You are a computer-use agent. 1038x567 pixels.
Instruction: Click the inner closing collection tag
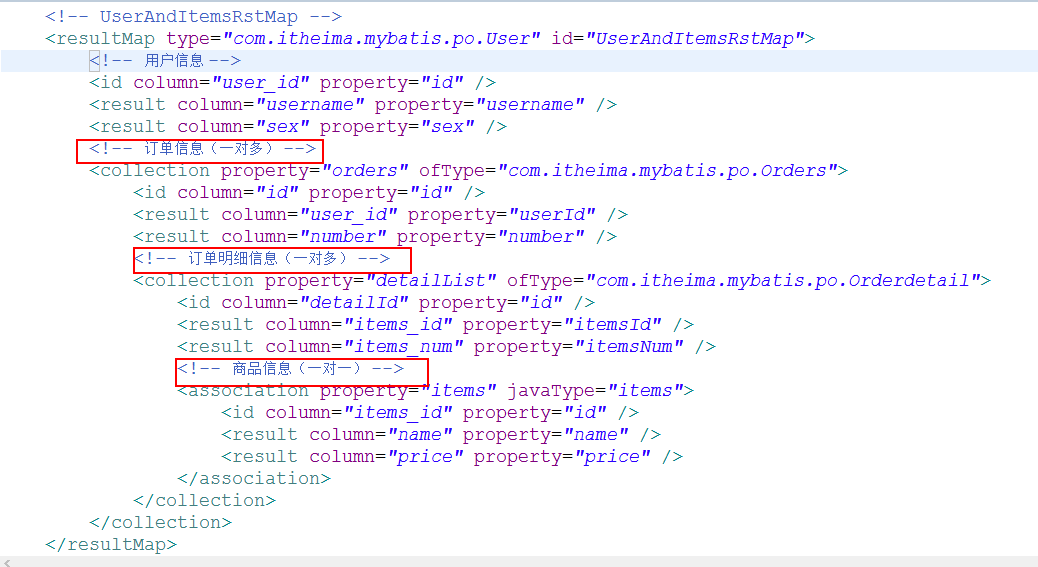(205, 500)
